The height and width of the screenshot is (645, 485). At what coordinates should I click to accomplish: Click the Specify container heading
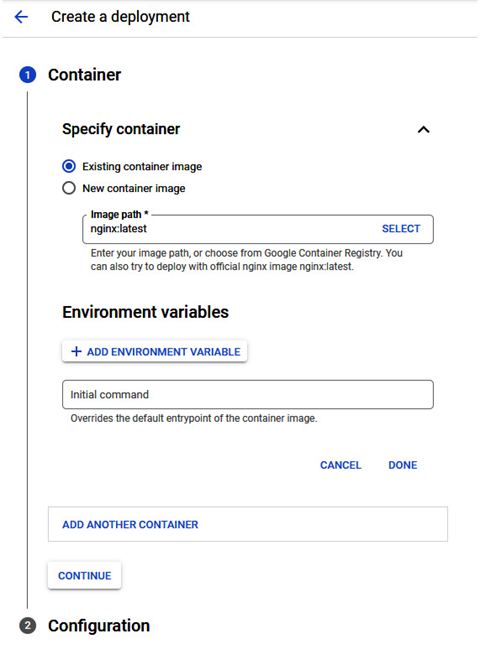[x=121, y=129]
